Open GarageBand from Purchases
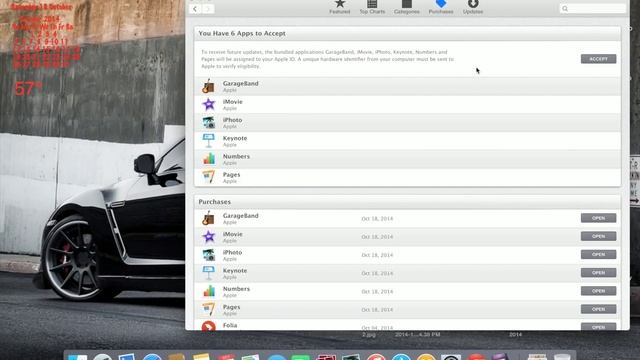Image resolution: width=640 pixels, height=360 pixels. pos(598,218)
